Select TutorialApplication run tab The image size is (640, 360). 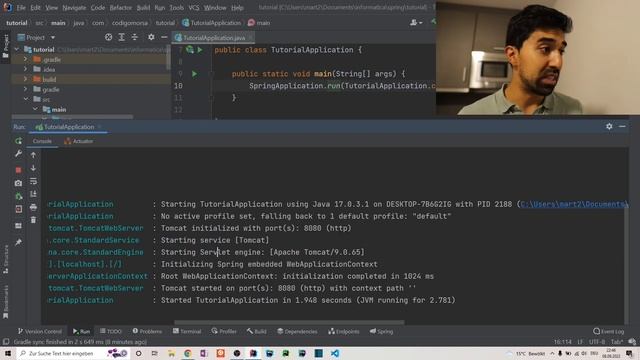[65, 127]
